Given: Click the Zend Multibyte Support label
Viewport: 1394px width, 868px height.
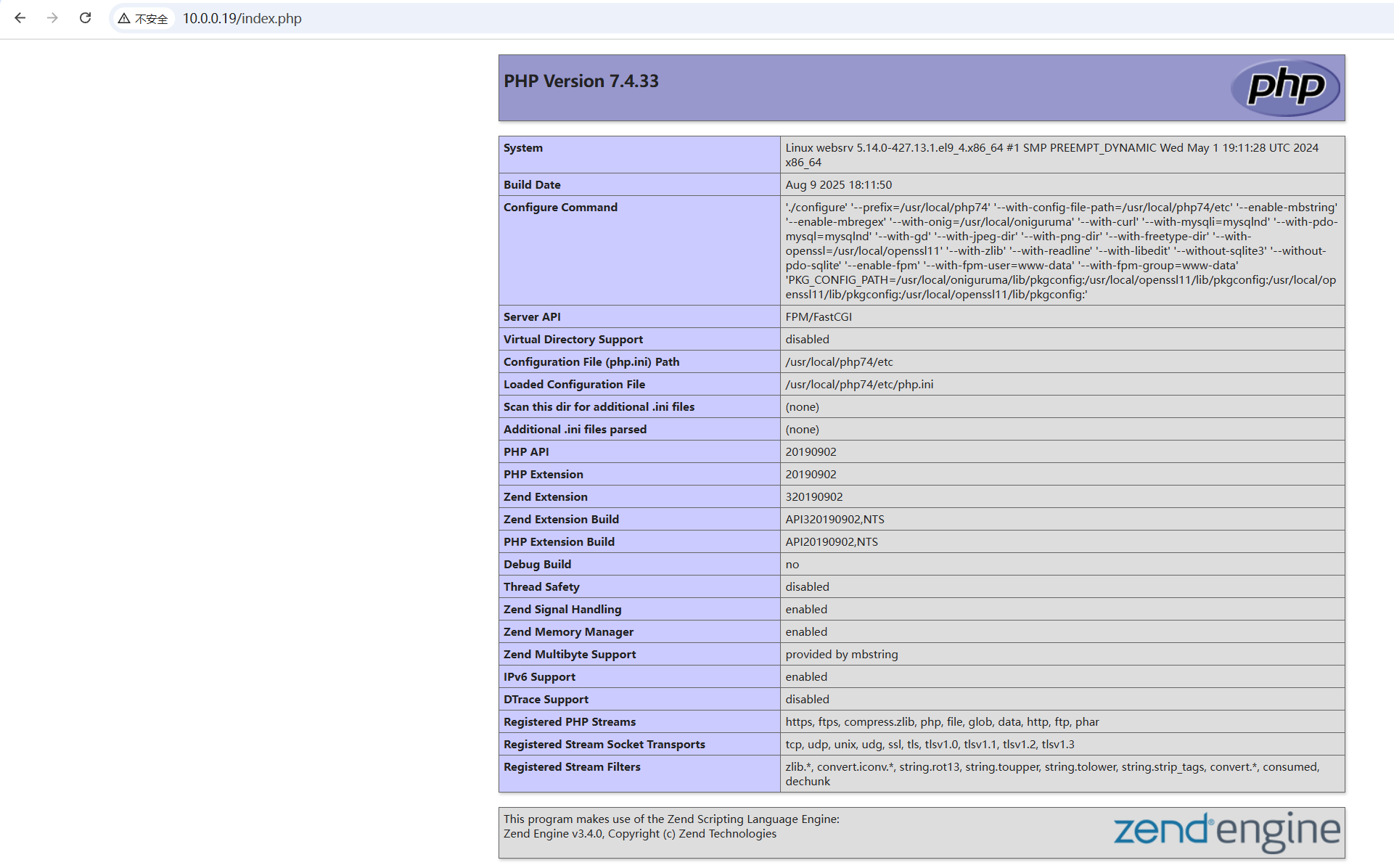Looking at the screenshot, I should (570, 655).
